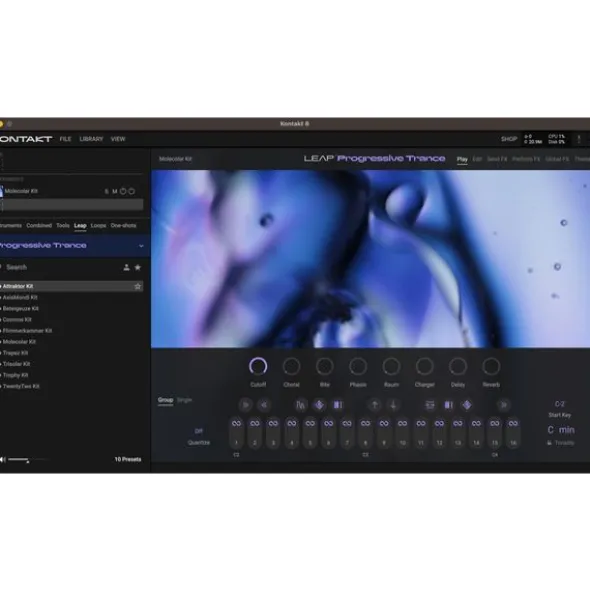Adjust the Choral macro knob
Screen dimensions: 590x591
coord(291,366)
